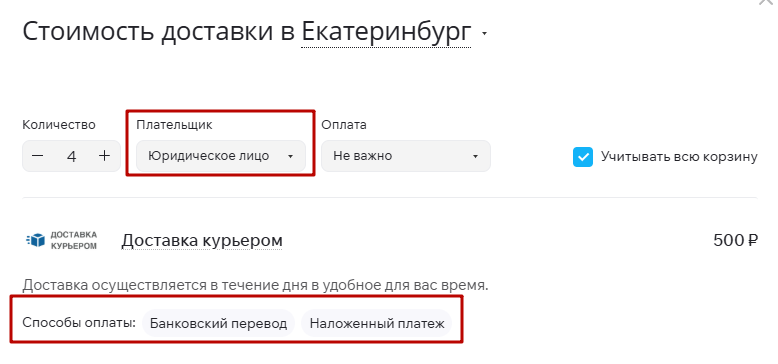The image size is (778, 364).
Task: Click the arrow in Не важно field
Action: pos(475,156)
